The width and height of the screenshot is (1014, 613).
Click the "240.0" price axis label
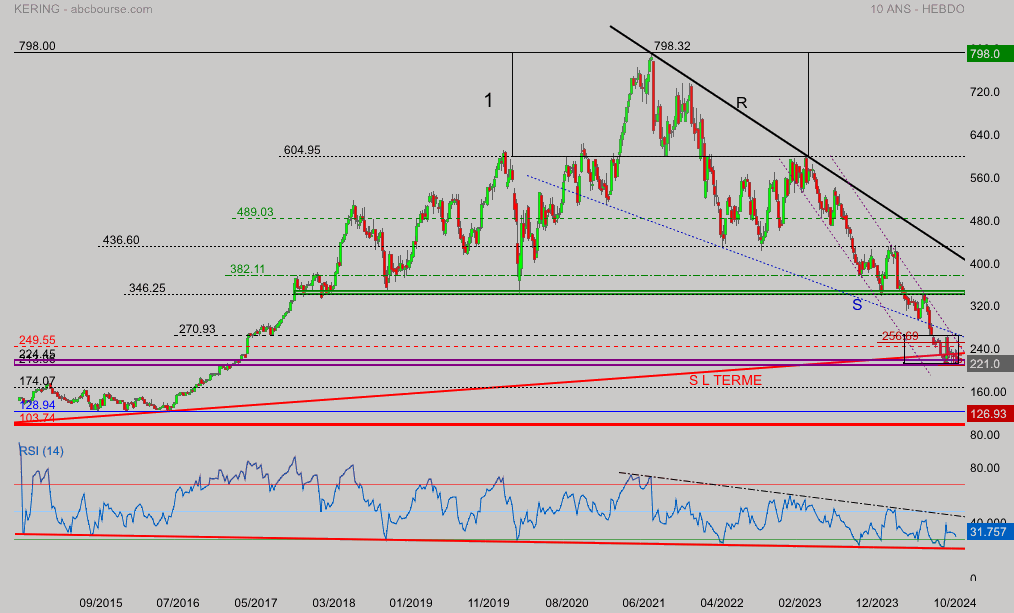985,349
